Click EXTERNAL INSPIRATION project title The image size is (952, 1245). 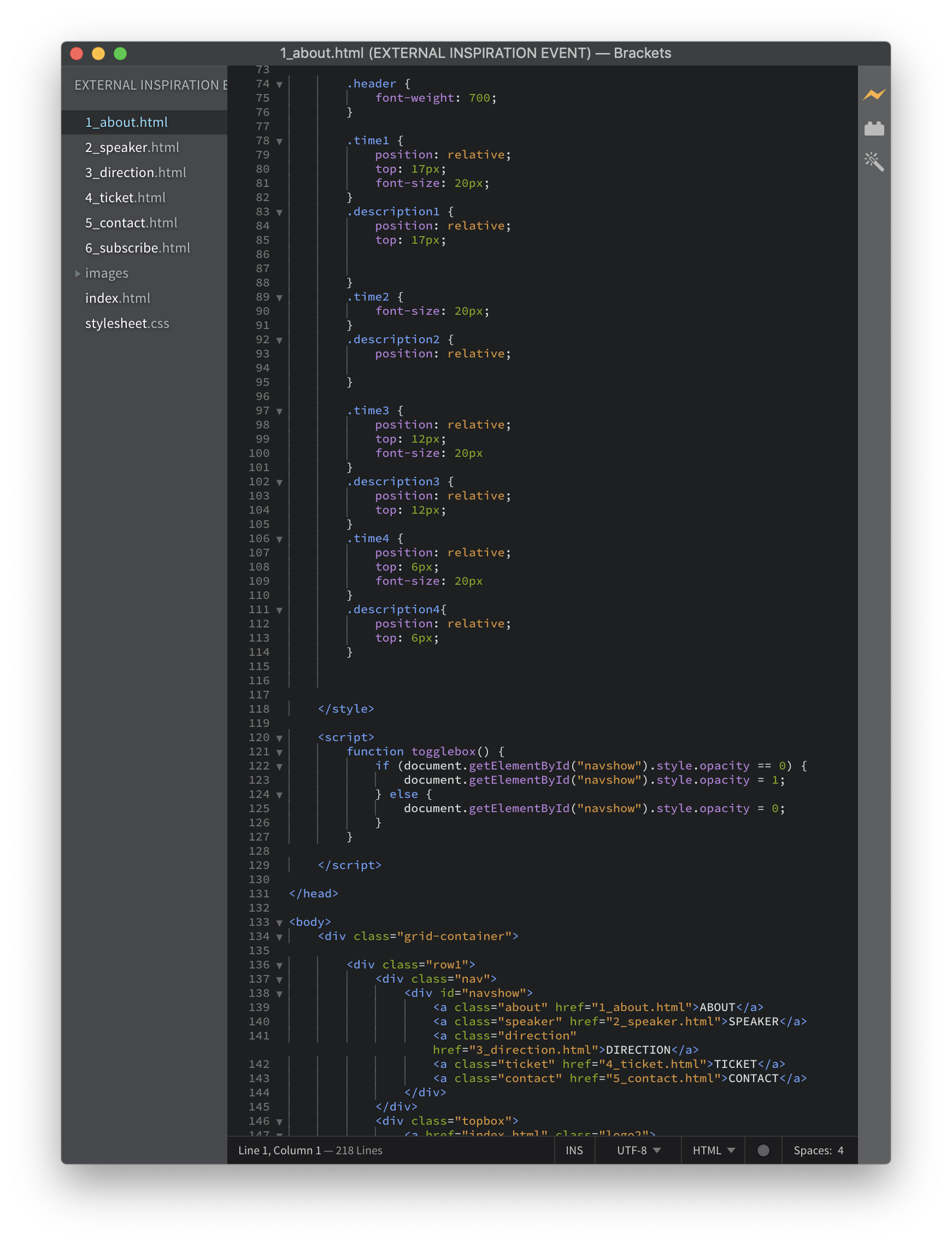click(151, 85)
